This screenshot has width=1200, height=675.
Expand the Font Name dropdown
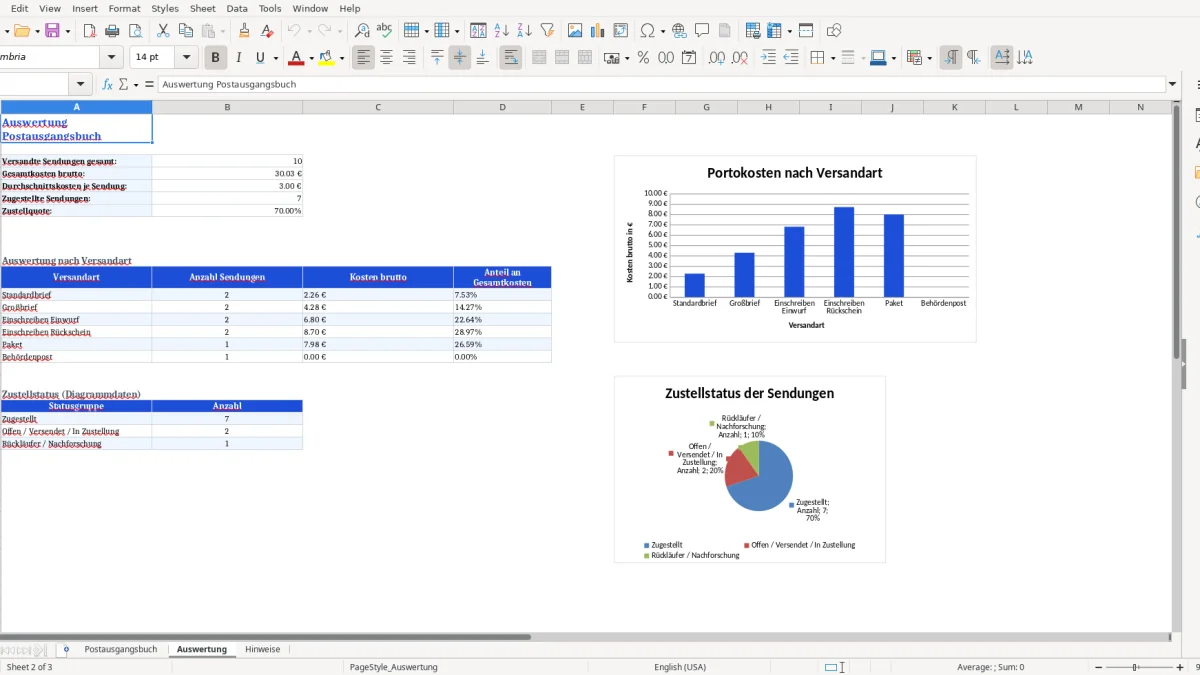click(112, 58)
